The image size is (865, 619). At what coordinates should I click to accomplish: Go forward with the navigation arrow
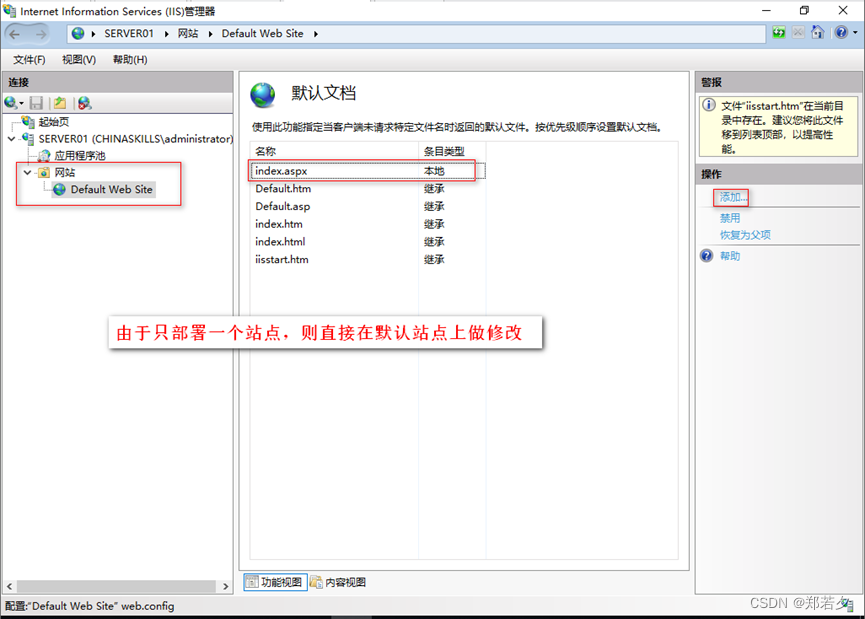(41, 34)
